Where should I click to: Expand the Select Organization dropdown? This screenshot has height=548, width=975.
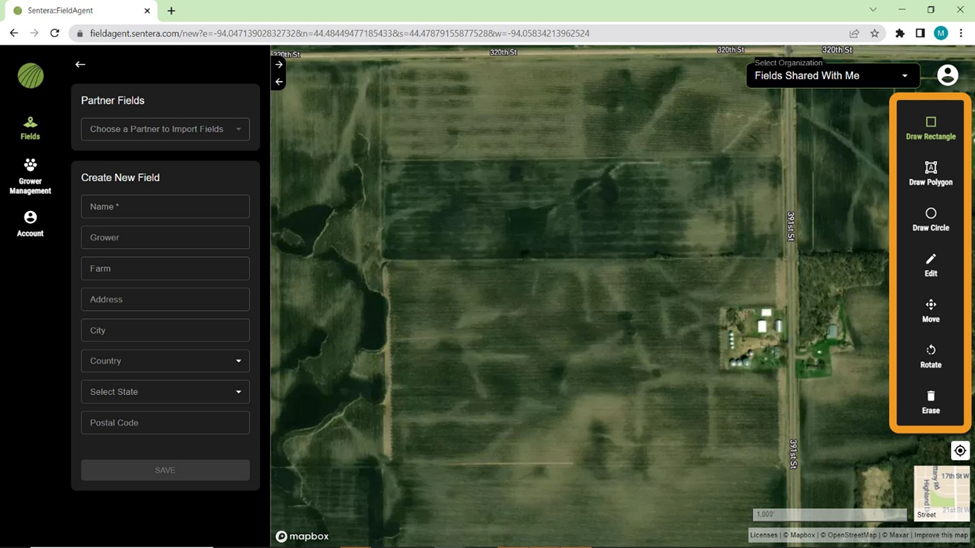tap(832, 76)
